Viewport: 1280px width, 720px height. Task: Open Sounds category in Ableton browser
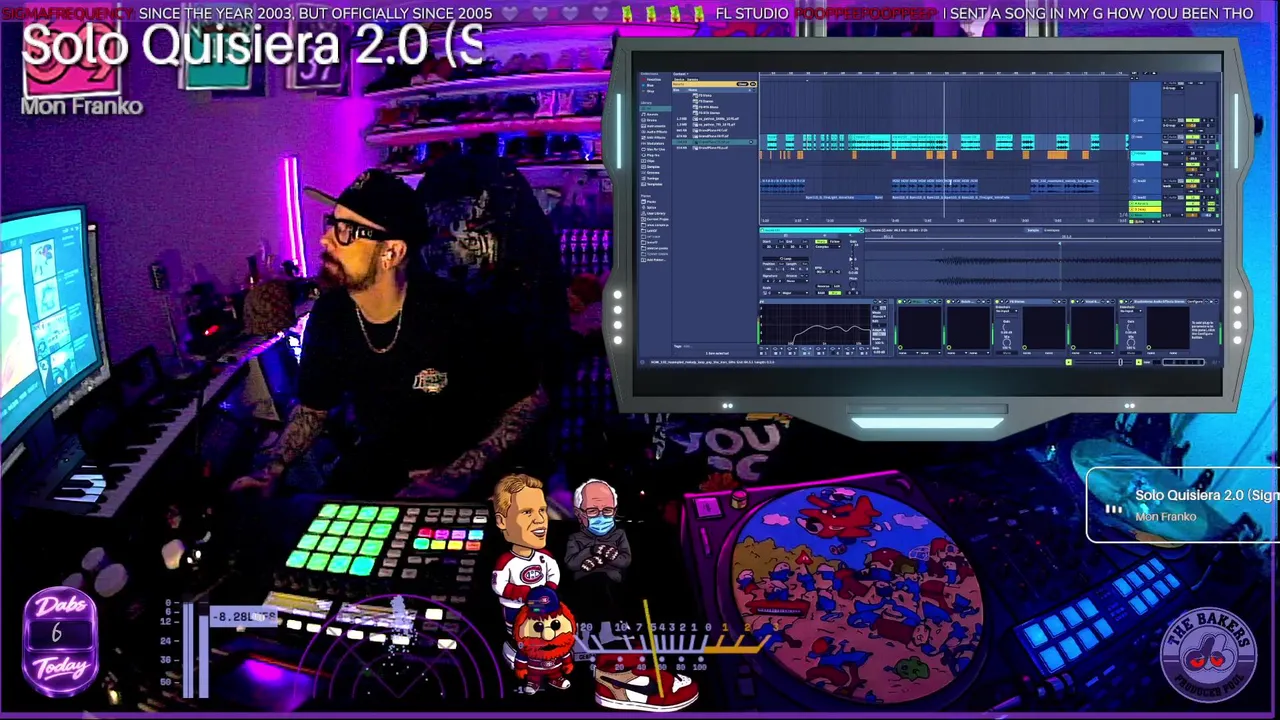point(651,114)
